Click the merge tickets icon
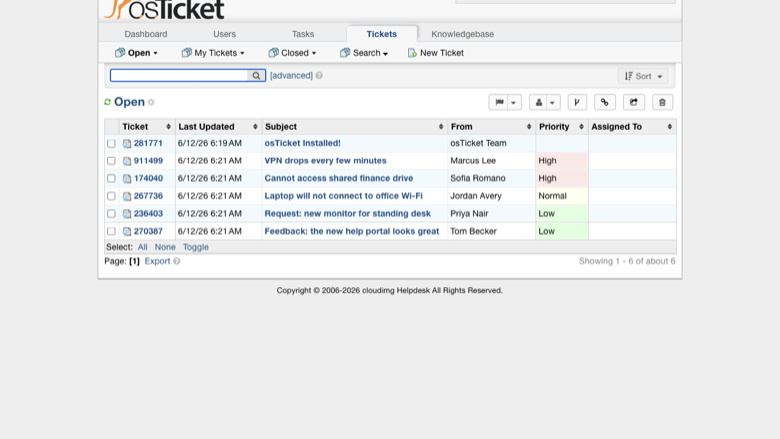This screenshot has height=439, width=780. tap(577, 102)
